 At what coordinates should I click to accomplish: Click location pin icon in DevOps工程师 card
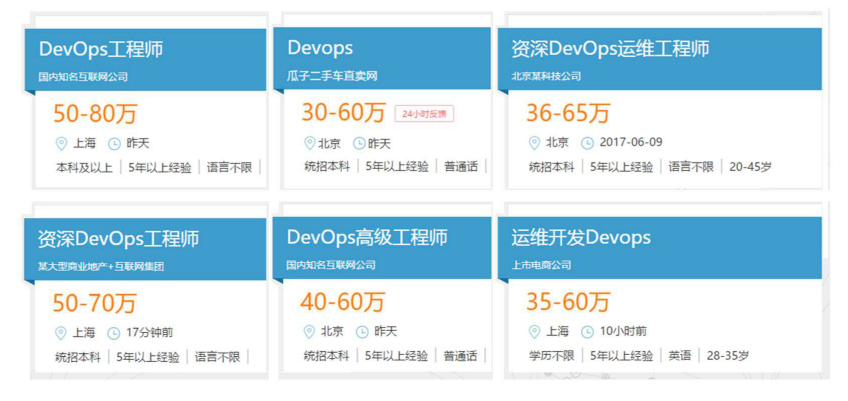[61, 143]
